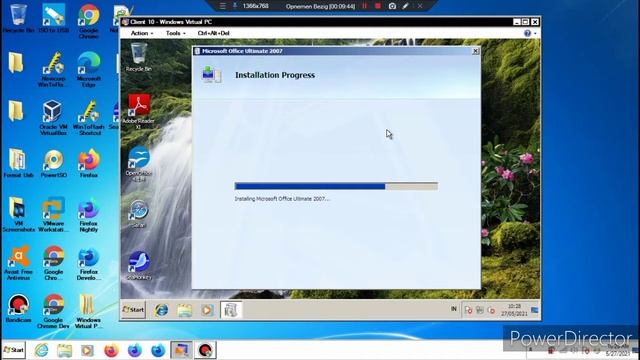
Task: Open Media Player on VM taskbar
Action: coord(207,310)
